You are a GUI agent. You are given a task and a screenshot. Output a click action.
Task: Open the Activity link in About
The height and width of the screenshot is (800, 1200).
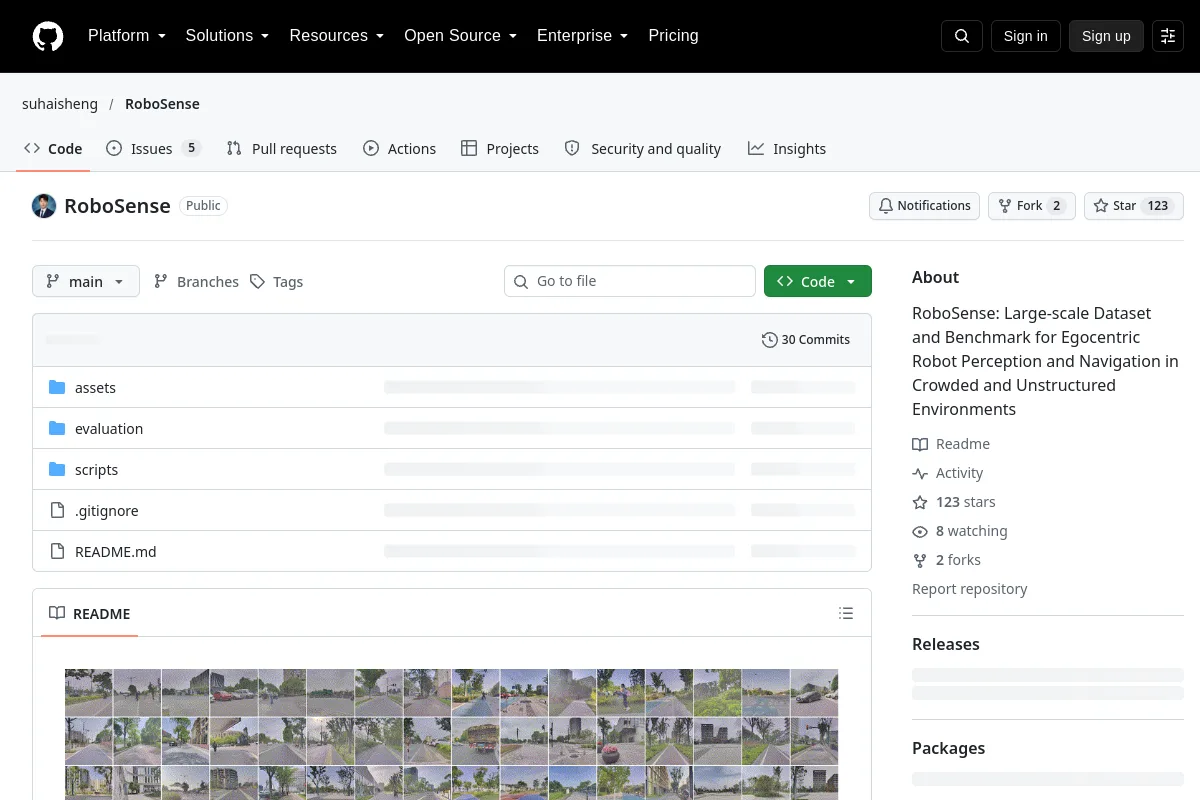pos(948,473)
